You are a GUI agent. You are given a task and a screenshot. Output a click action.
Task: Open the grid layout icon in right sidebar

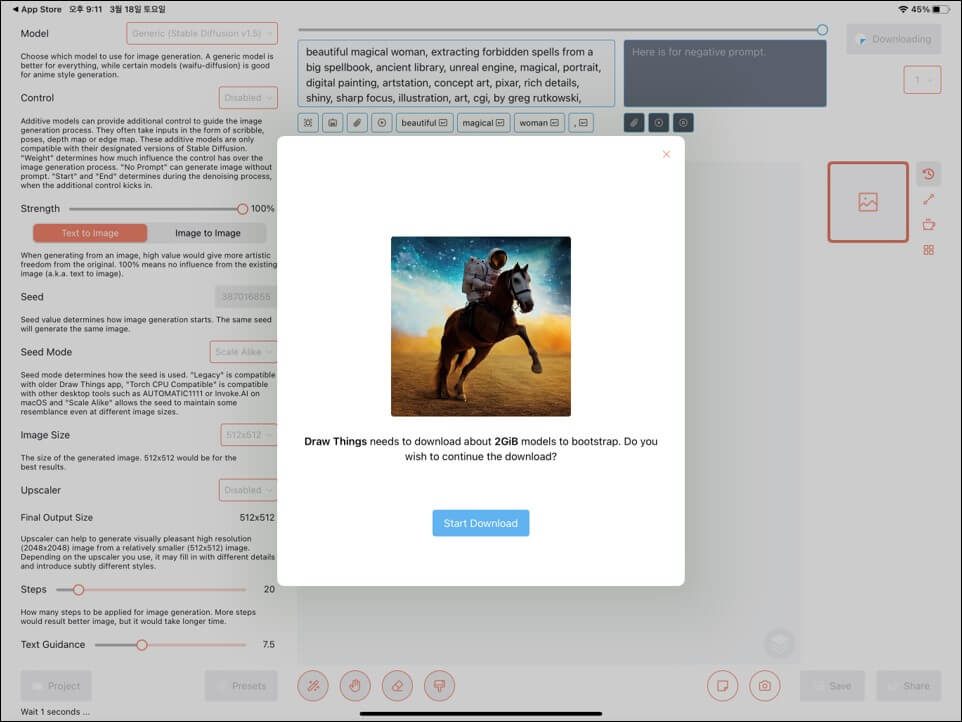tap(928, 250)
